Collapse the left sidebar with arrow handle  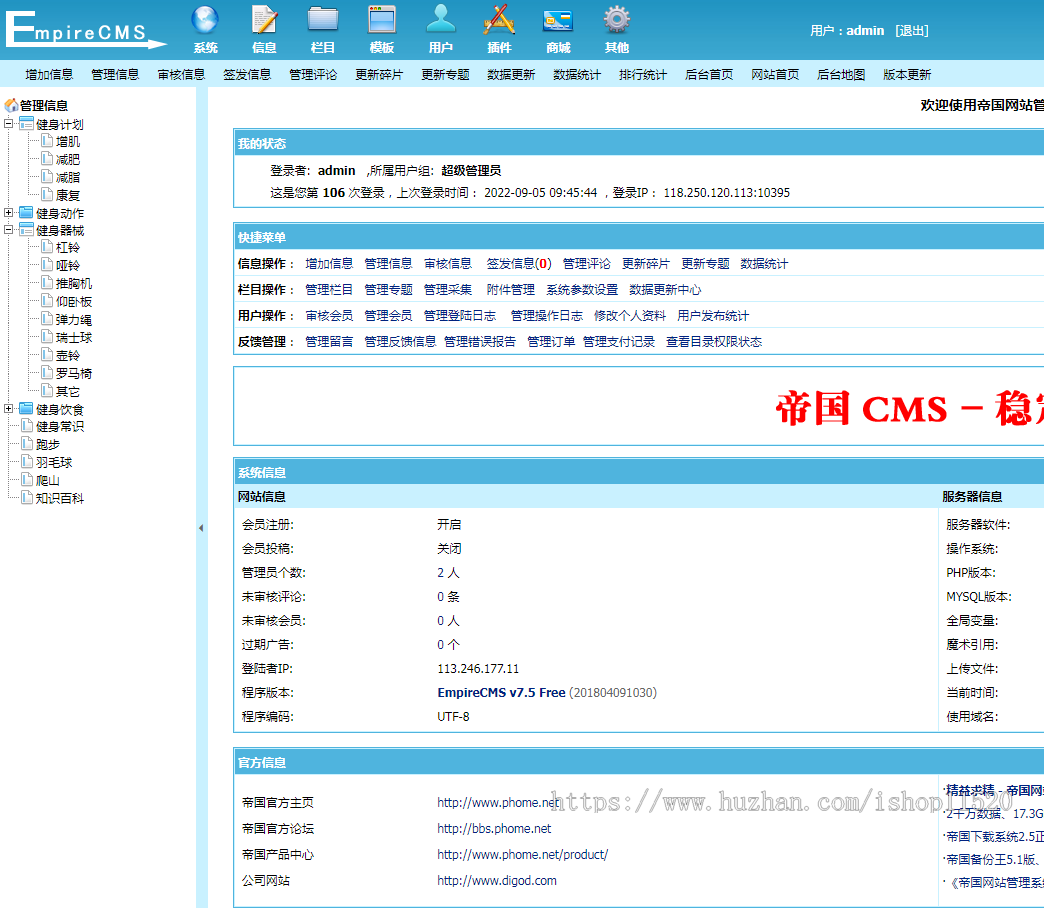201,528
